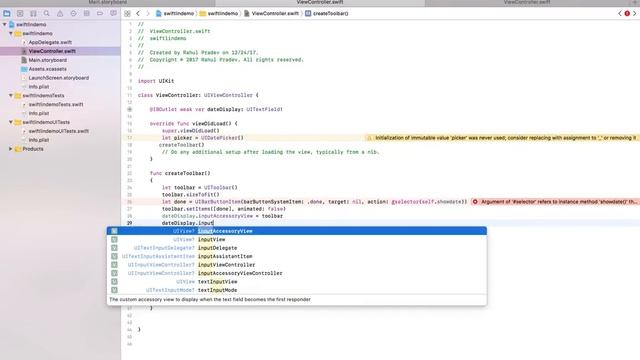Switch to rightmost ViewController.swift tab
This screenshot has height=360, width=640.
(527, 2)
